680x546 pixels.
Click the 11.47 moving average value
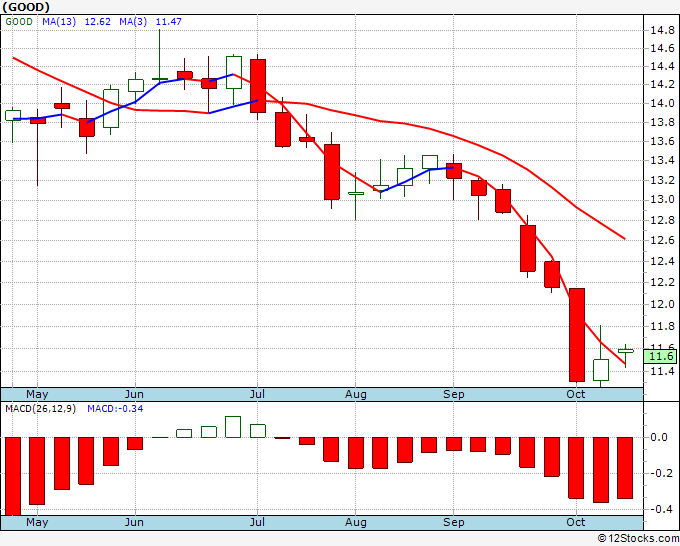coord(169,22)
